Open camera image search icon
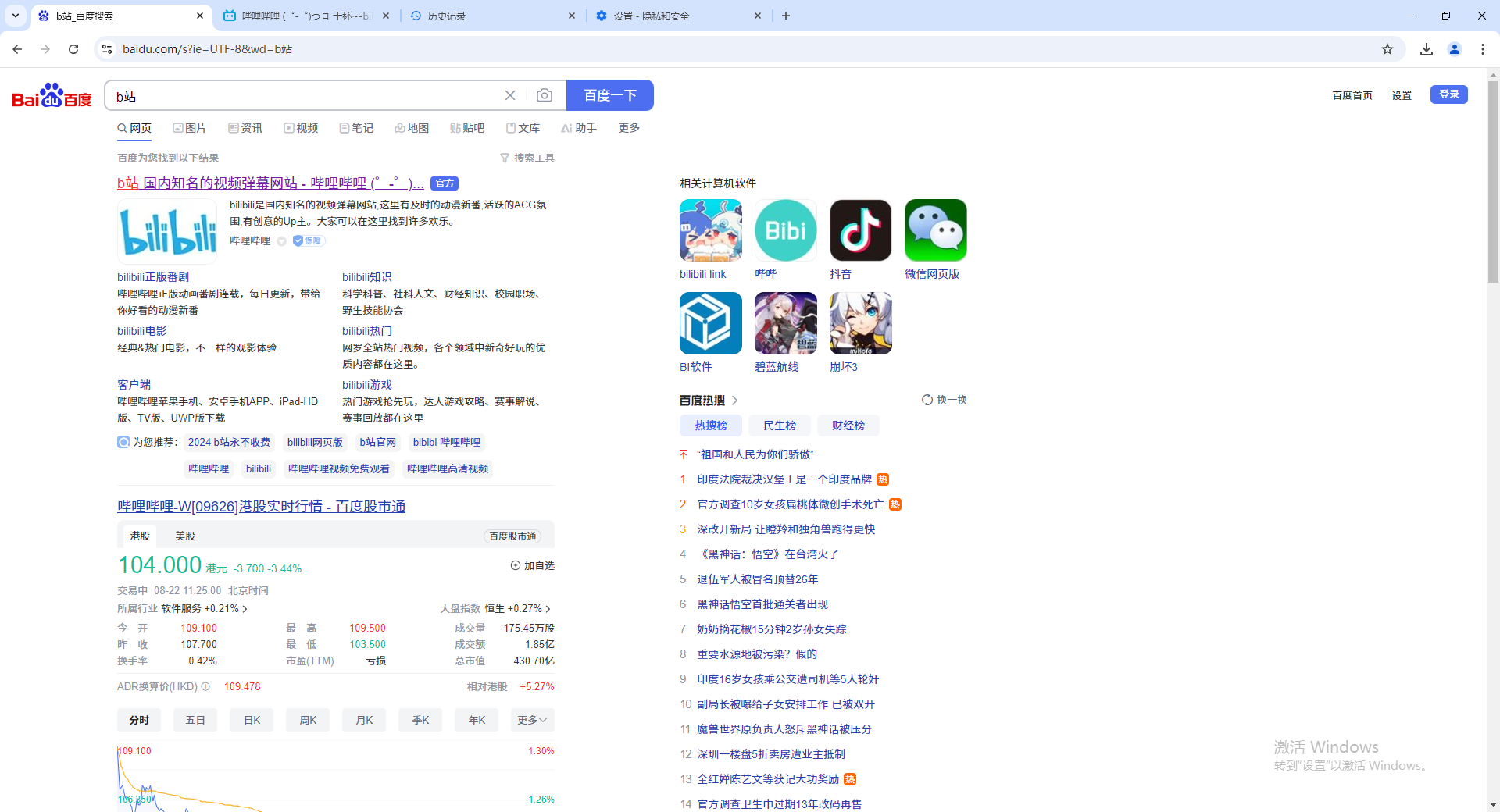Screen dimensions: 1500x812 [x=545, y=95]
